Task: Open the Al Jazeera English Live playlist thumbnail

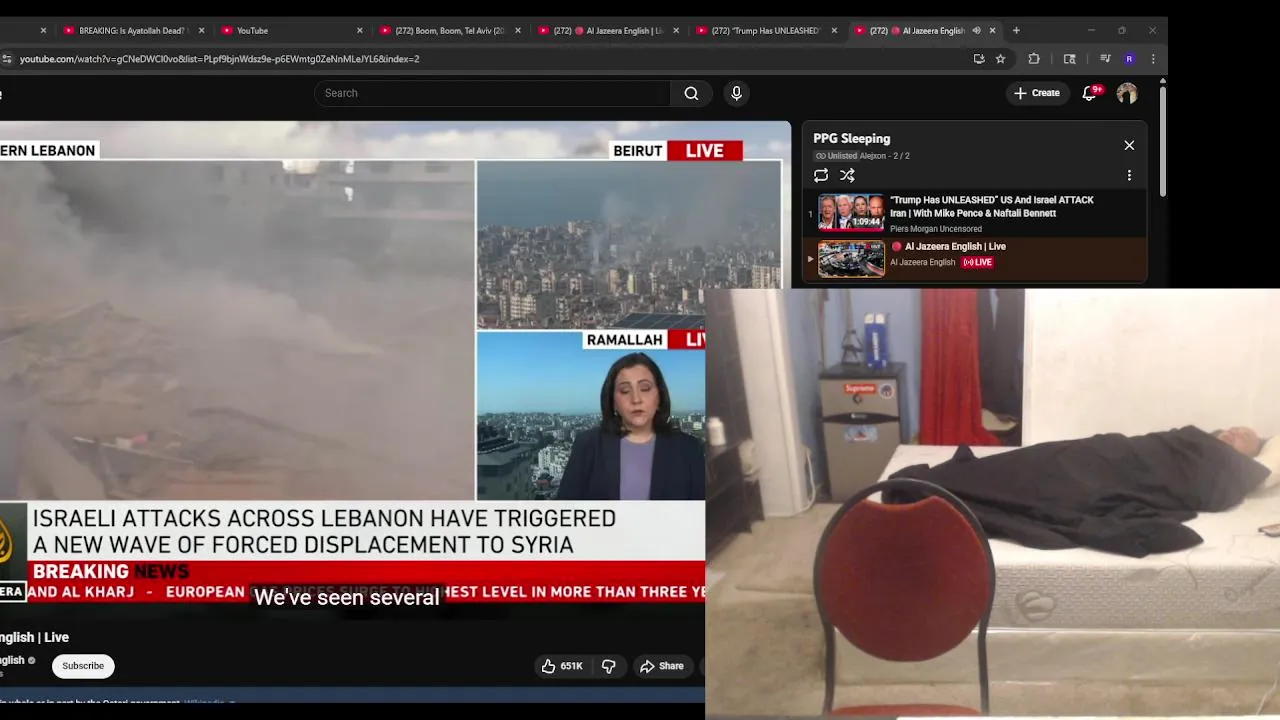Action: [851, 258]
